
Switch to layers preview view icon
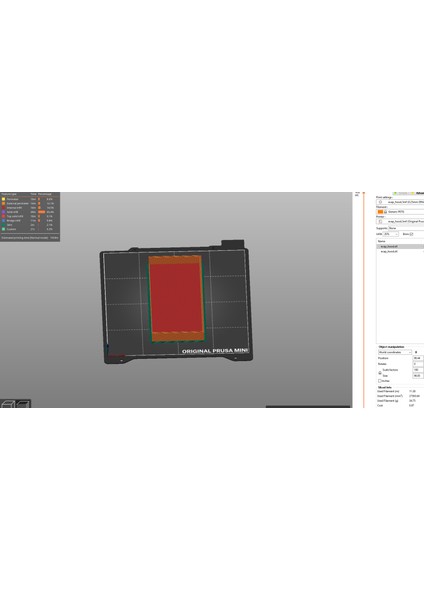pyautogui.click(x=23, y=404)
